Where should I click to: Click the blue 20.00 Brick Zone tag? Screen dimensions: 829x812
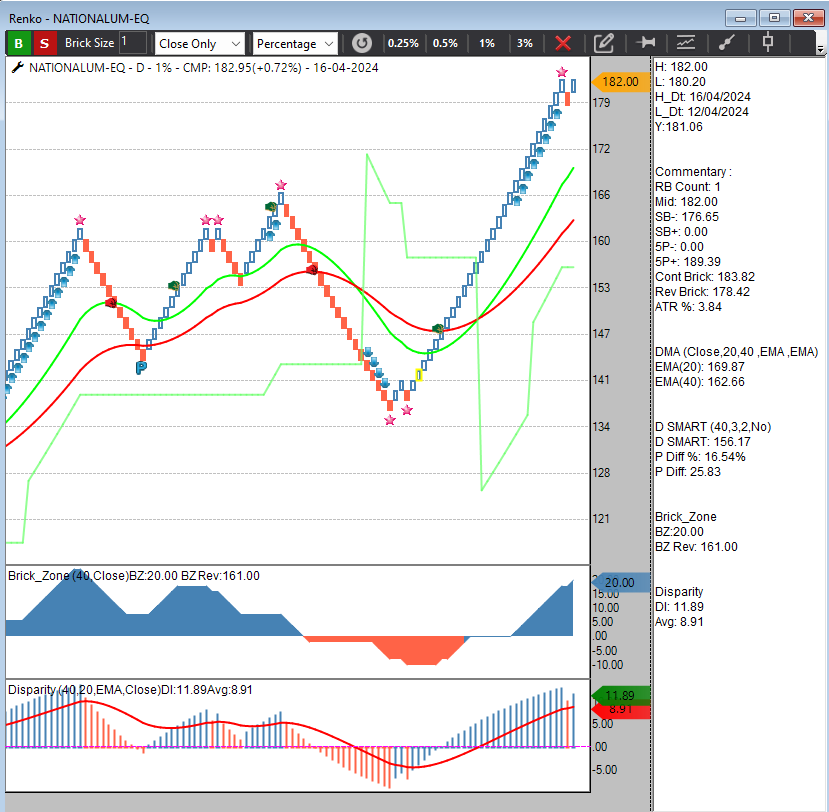(x=620, y=583)
